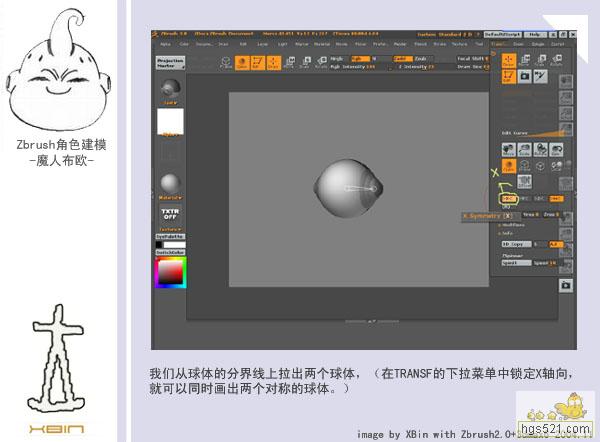Click the marker icon beside the camera icon
This screenshot has height=442, width=600.
541,77
